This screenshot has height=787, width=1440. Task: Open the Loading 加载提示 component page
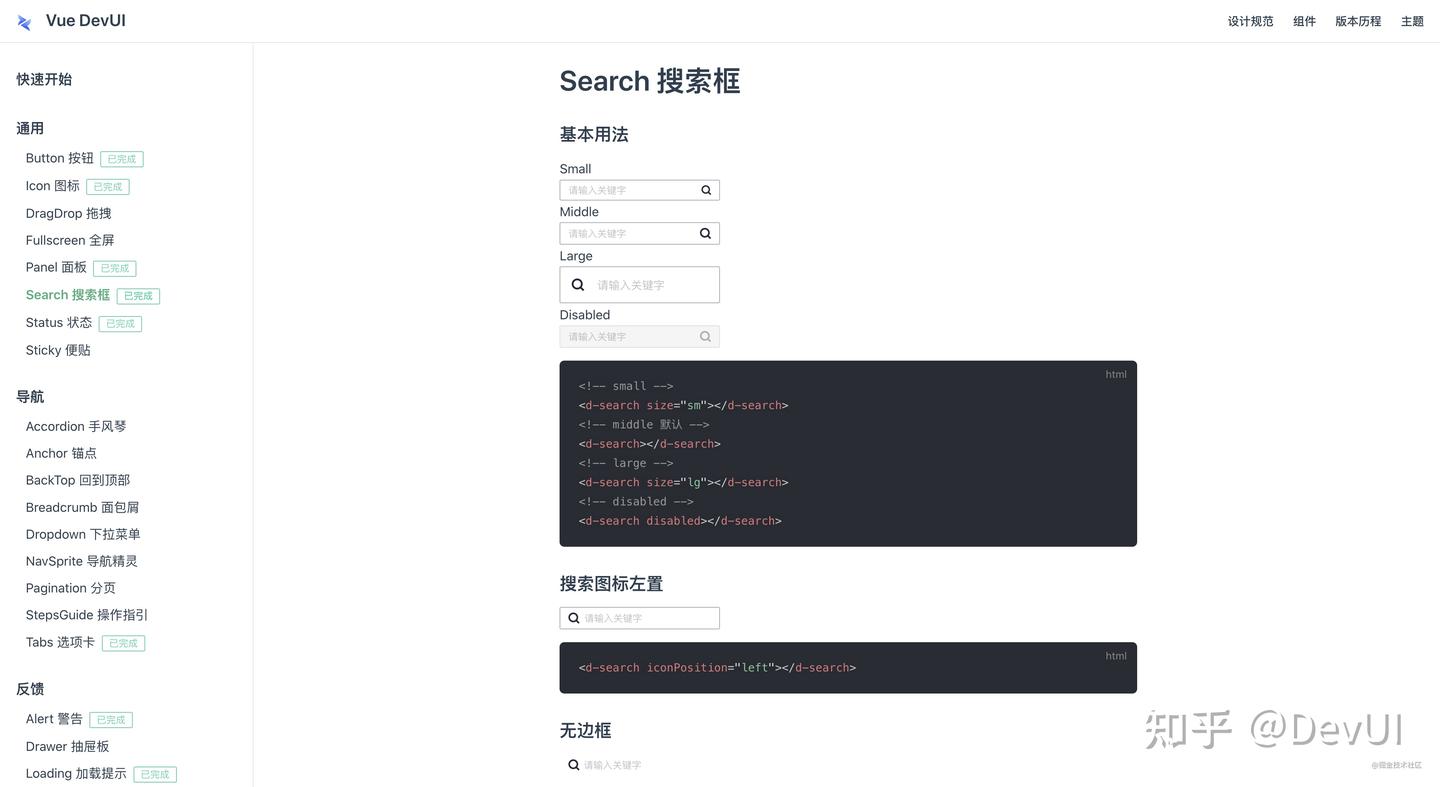76,771
